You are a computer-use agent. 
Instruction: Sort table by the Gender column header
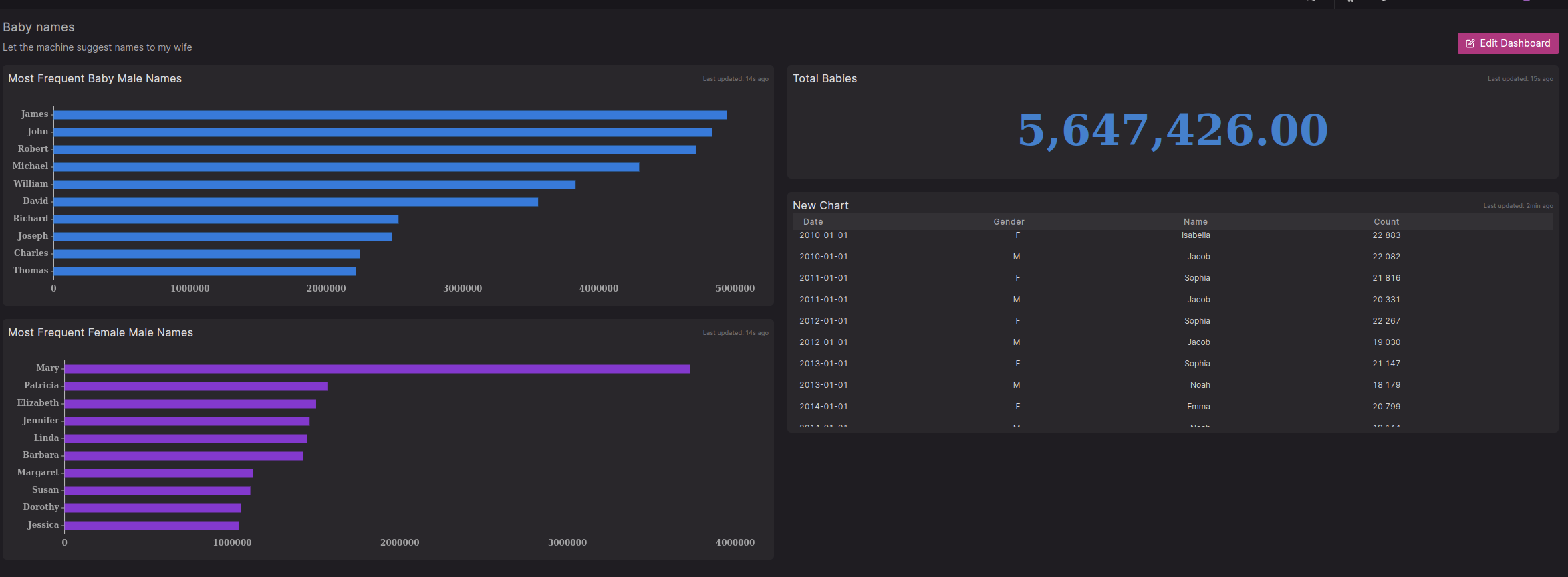[x=1008, y=222]
